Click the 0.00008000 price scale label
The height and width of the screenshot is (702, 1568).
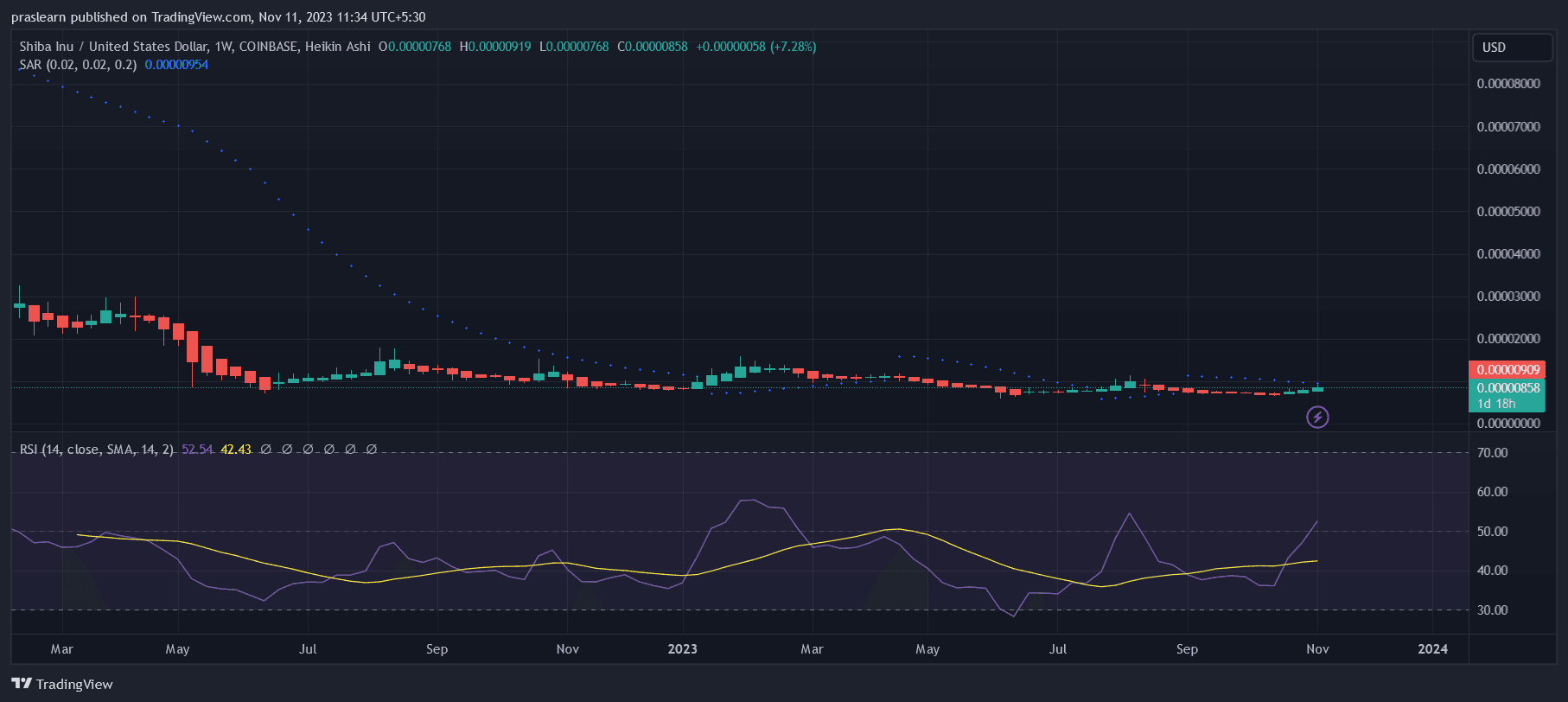click(x=1508, y=84)
